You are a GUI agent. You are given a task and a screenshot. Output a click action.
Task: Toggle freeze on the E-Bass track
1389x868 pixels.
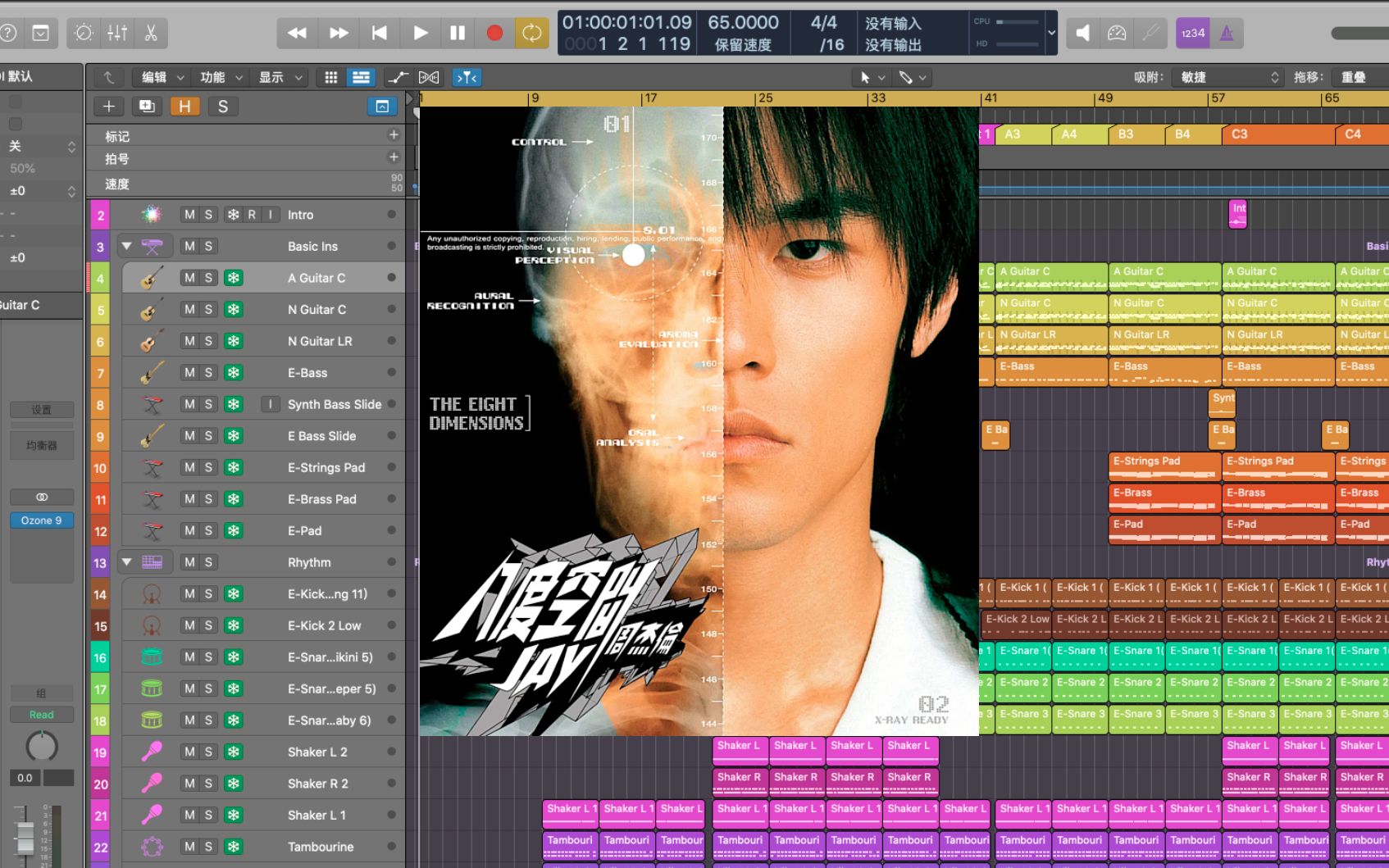(234, 372)
